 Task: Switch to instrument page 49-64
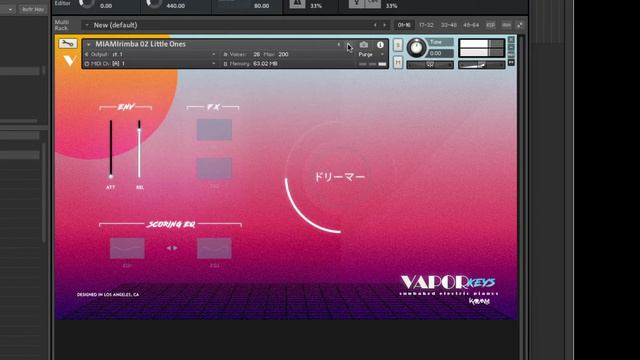(x=471, y=25)
